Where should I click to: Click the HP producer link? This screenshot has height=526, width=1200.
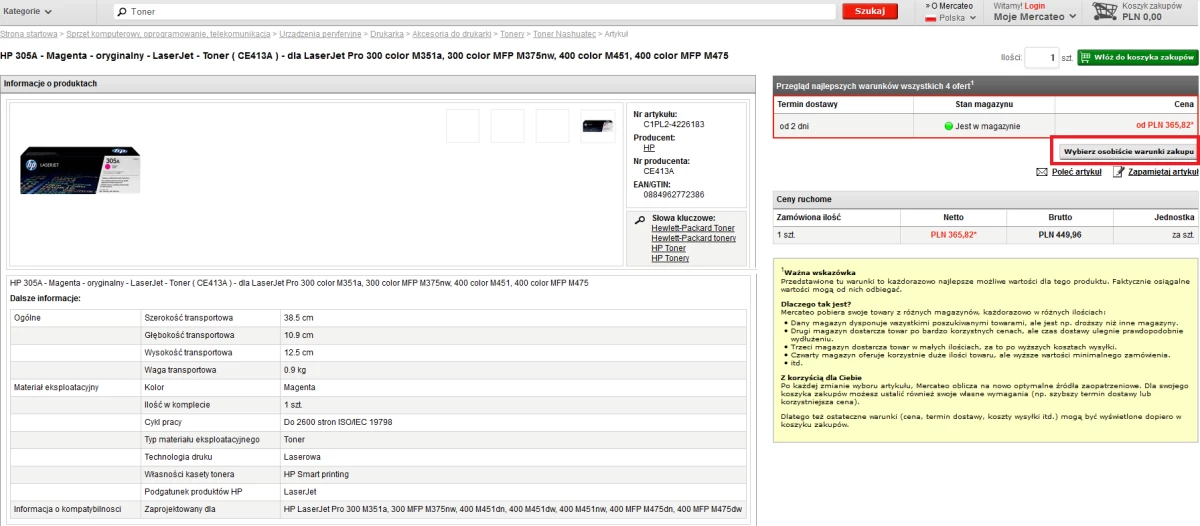[x=649, y=147]
